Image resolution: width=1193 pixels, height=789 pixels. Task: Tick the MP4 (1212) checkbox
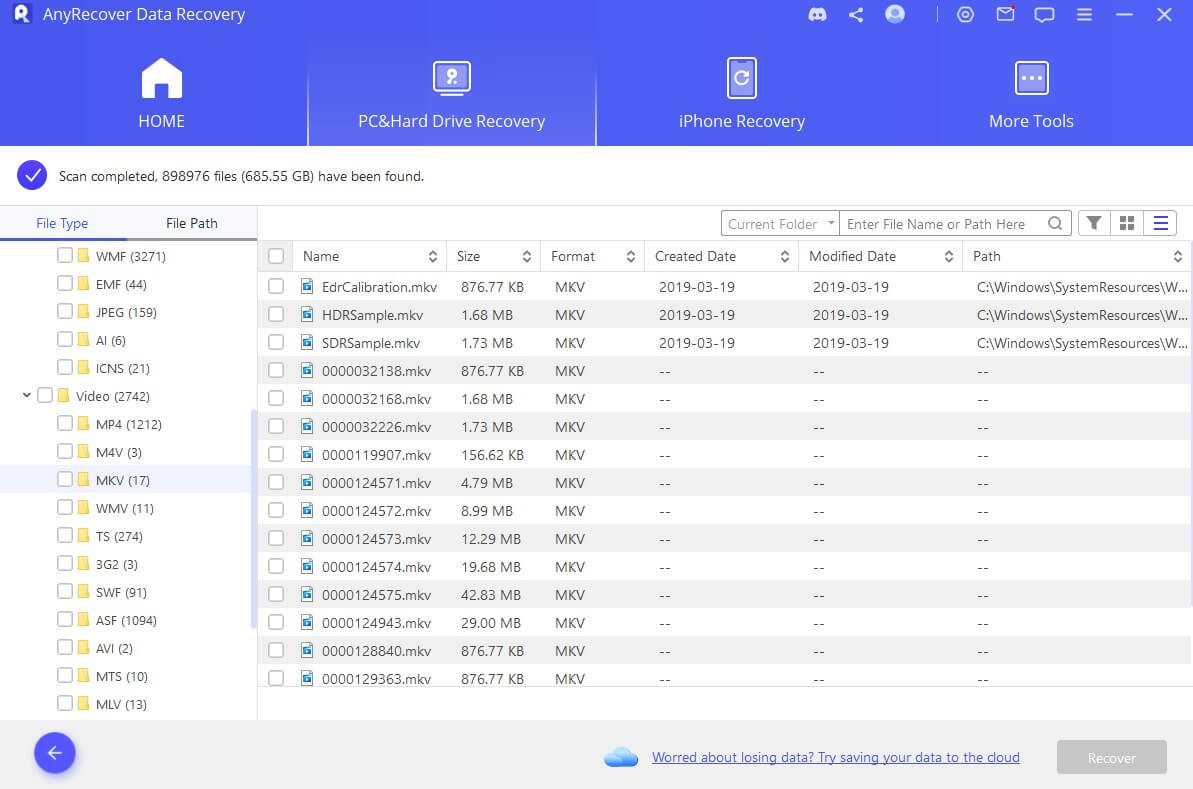pyautogui.click(x=65, y=424)
